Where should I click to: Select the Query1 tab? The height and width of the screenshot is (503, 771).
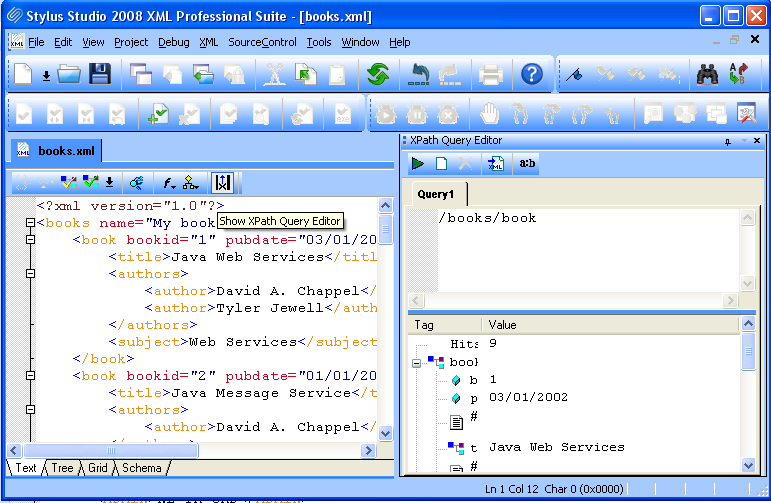coord(436,194)
